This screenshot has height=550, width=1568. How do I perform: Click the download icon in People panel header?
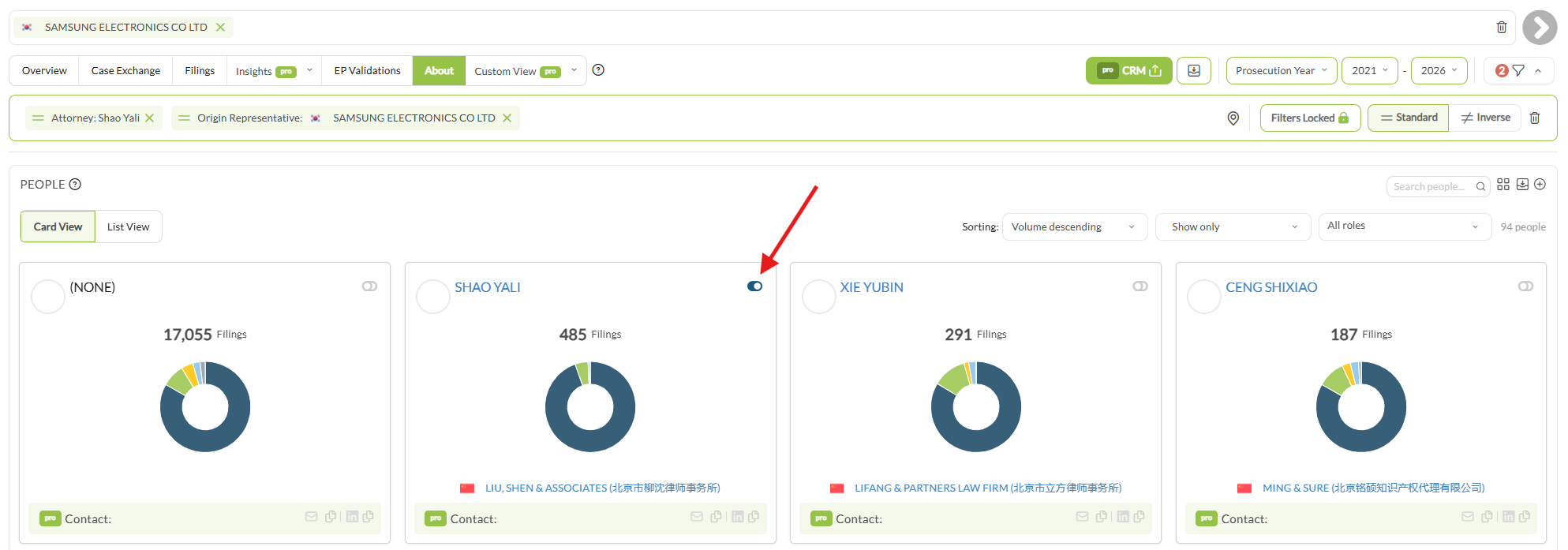[1522, 184]
